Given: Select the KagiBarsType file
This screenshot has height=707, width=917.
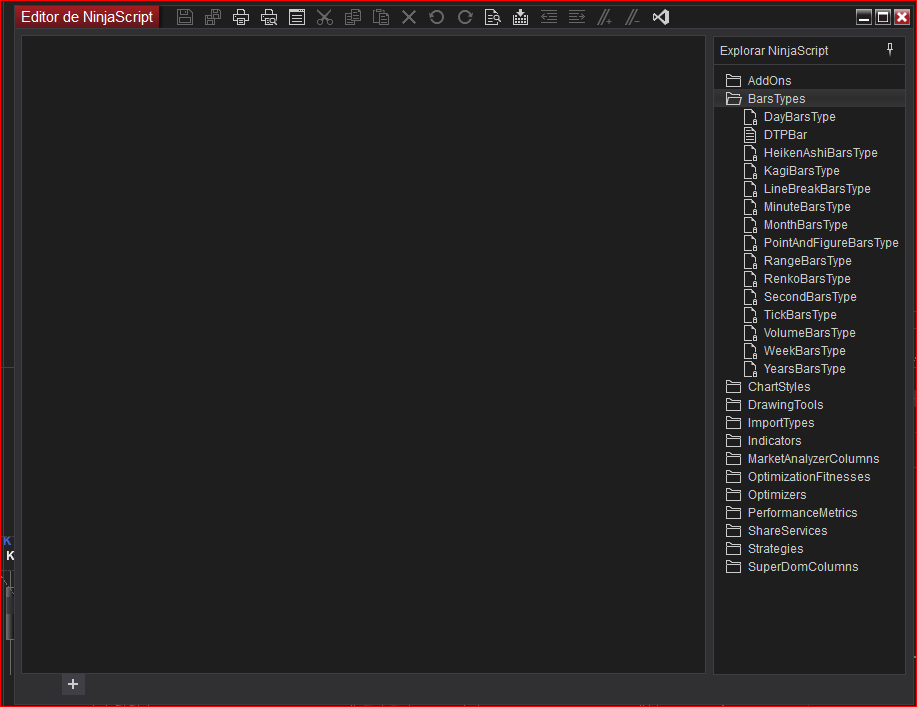Looking at the screenshot, I should point(792,171).
